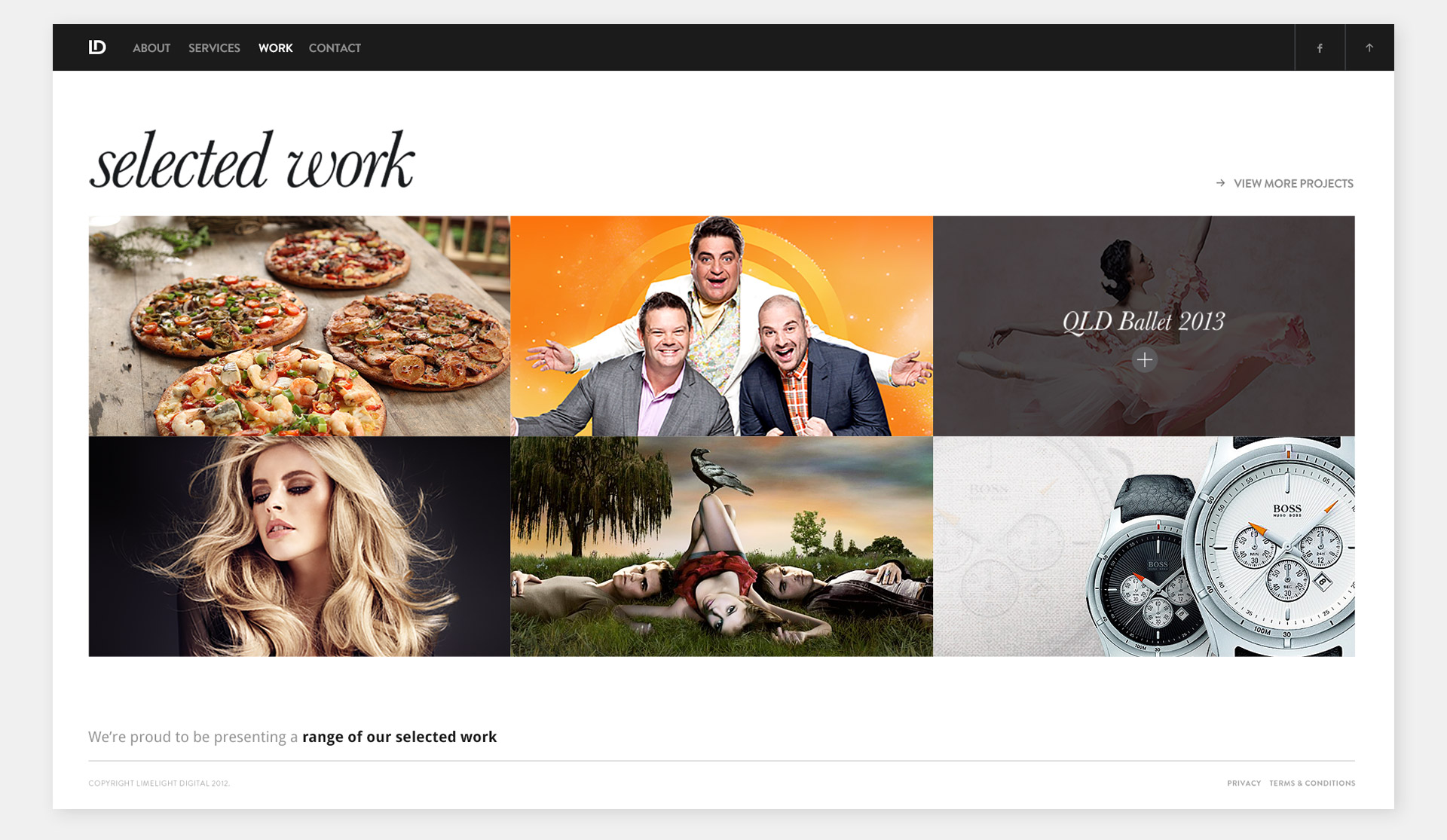Image resolution: width=1447 pixels, height=840 pixels.
Task: Go to the Services page
Action: [214, 48]
